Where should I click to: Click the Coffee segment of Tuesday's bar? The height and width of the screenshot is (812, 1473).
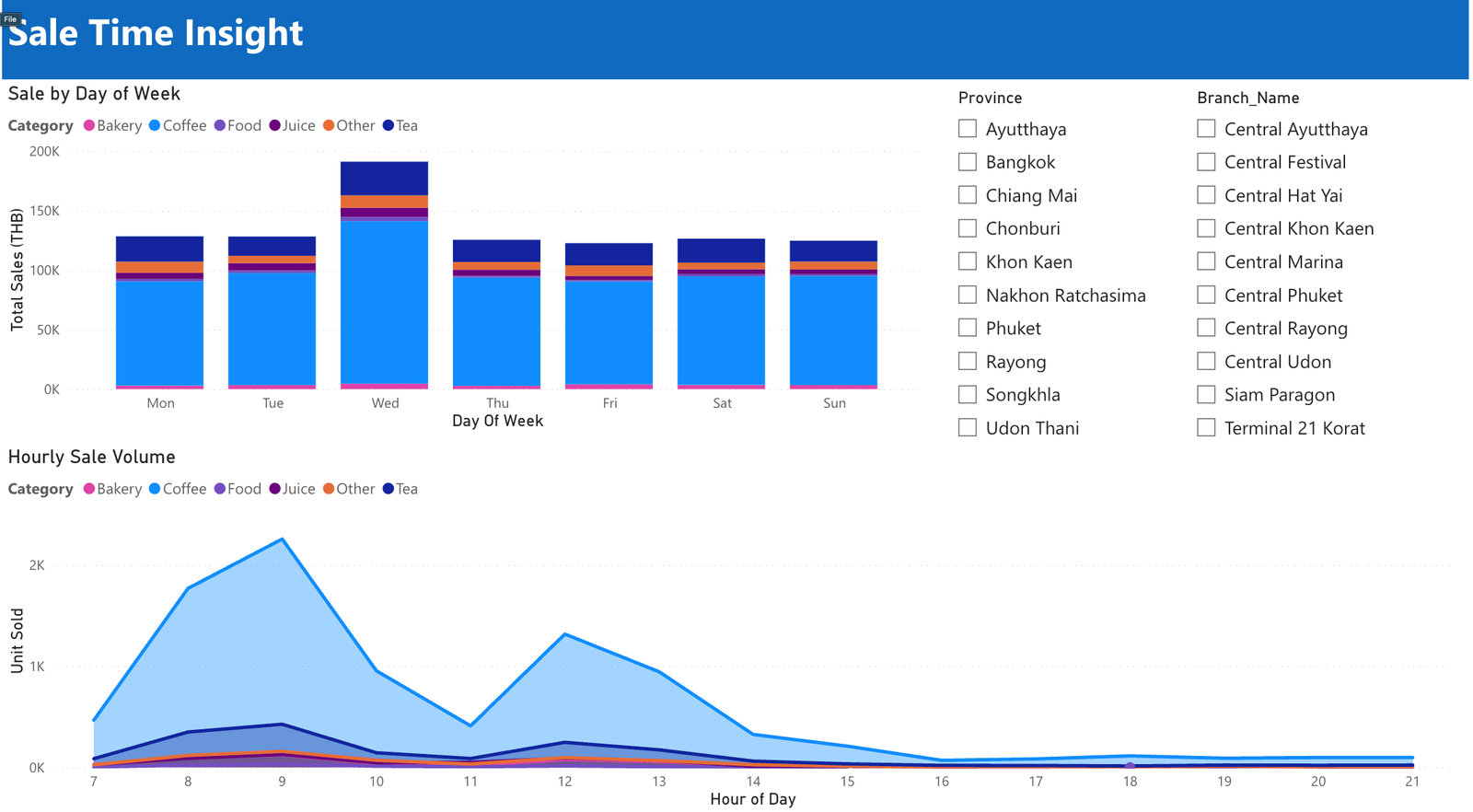tap(272, 329)
